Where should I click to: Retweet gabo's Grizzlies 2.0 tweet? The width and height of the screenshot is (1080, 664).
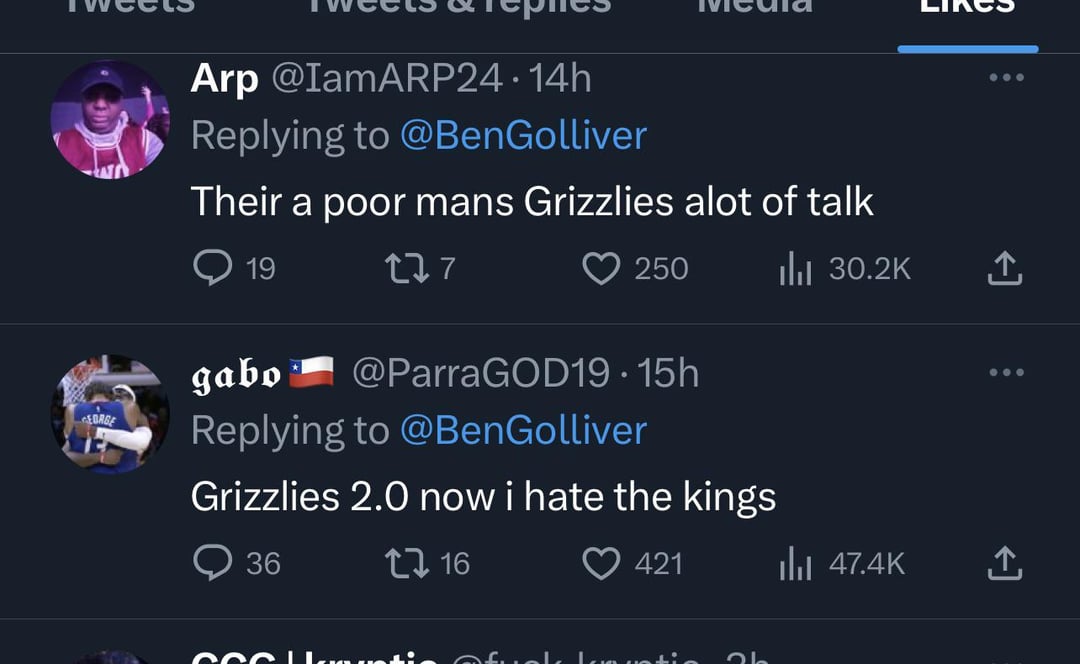pyautogui.click(x=407, y=563)
